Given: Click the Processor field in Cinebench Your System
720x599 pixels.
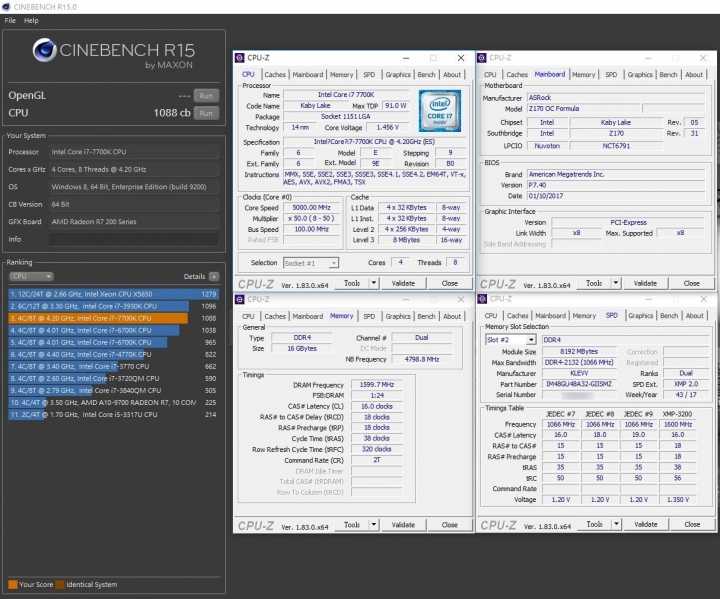Looking at the screenshot, I should [134, 152].
